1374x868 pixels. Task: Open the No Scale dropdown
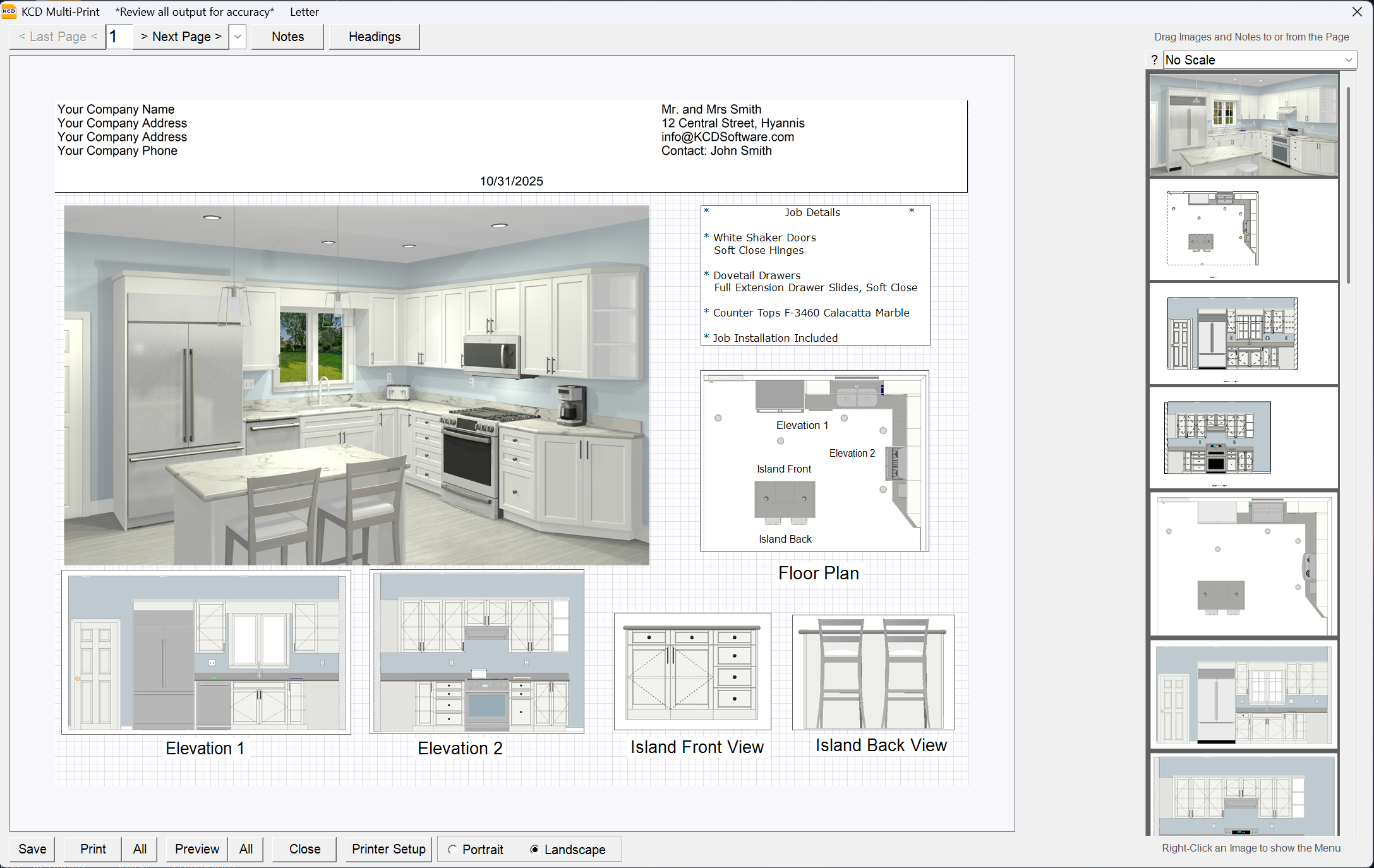(x=1260, y=60)
